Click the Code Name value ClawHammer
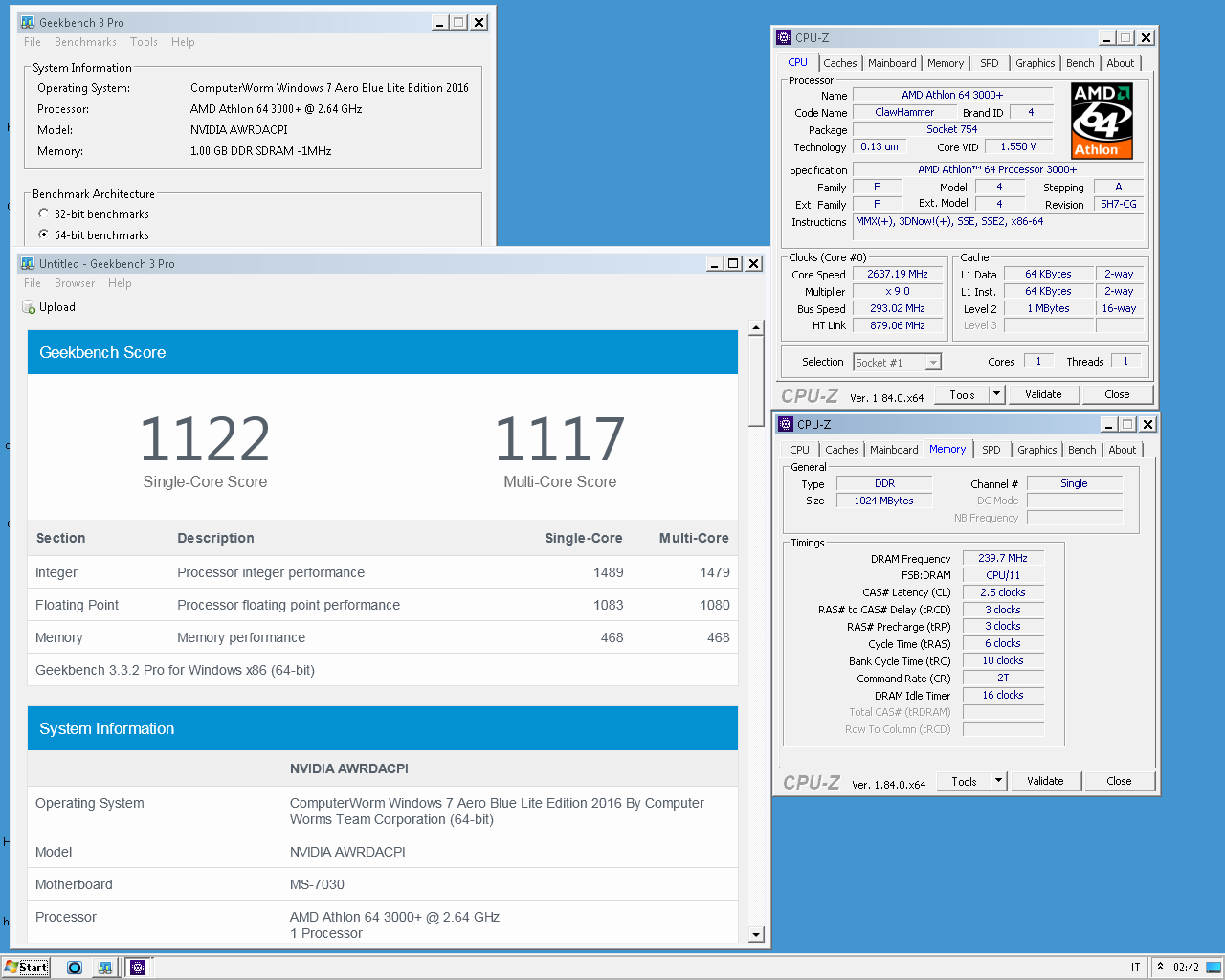 click(904, 112)
